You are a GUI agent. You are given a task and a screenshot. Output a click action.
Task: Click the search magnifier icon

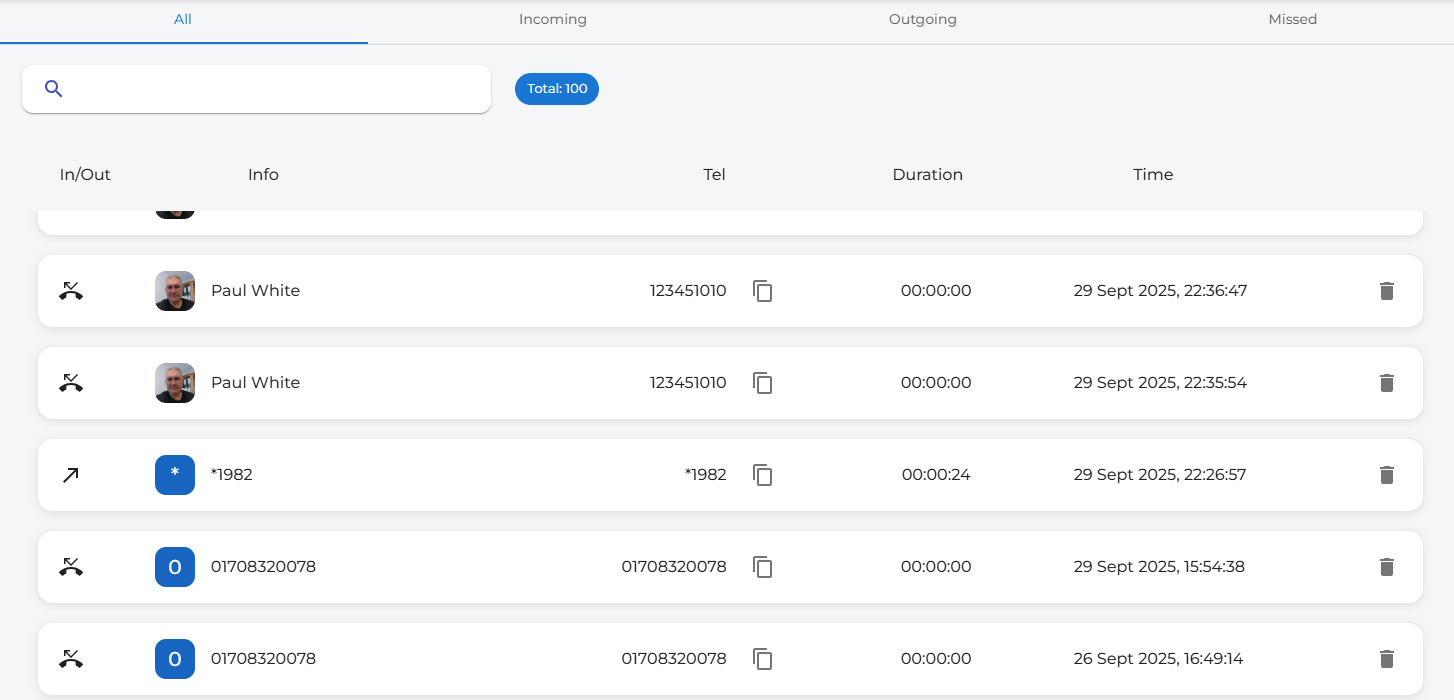click(54, 89)
